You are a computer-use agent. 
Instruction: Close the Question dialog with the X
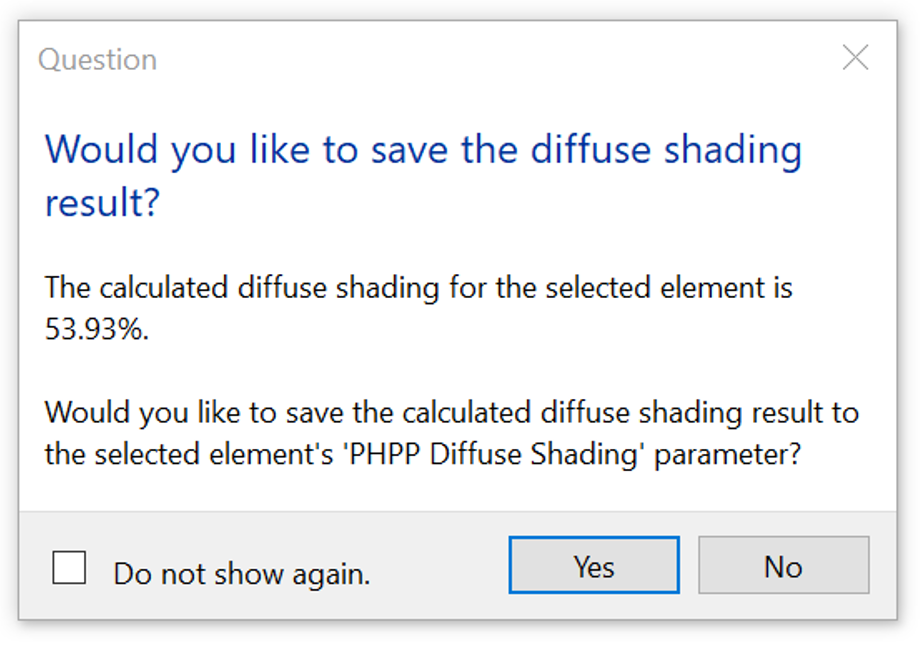[855, 59]
